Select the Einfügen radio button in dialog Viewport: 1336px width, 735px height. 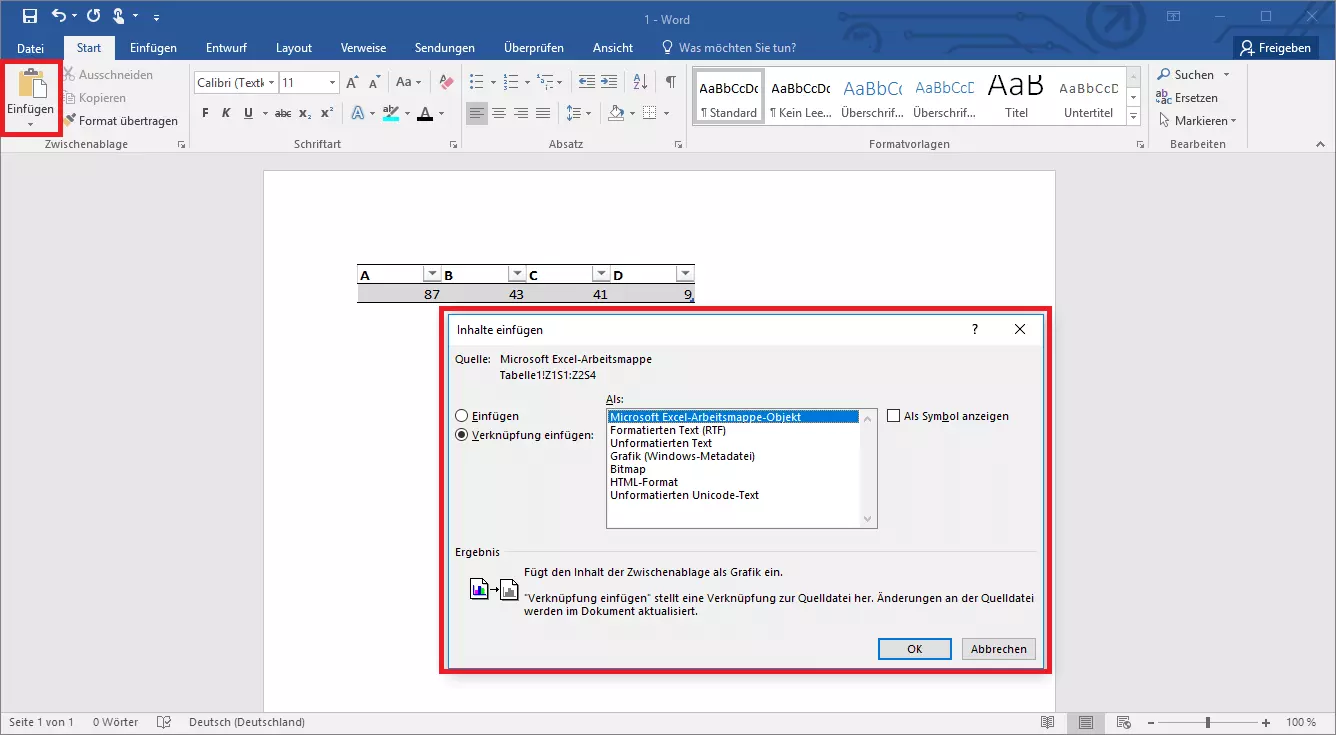(461, 416)
